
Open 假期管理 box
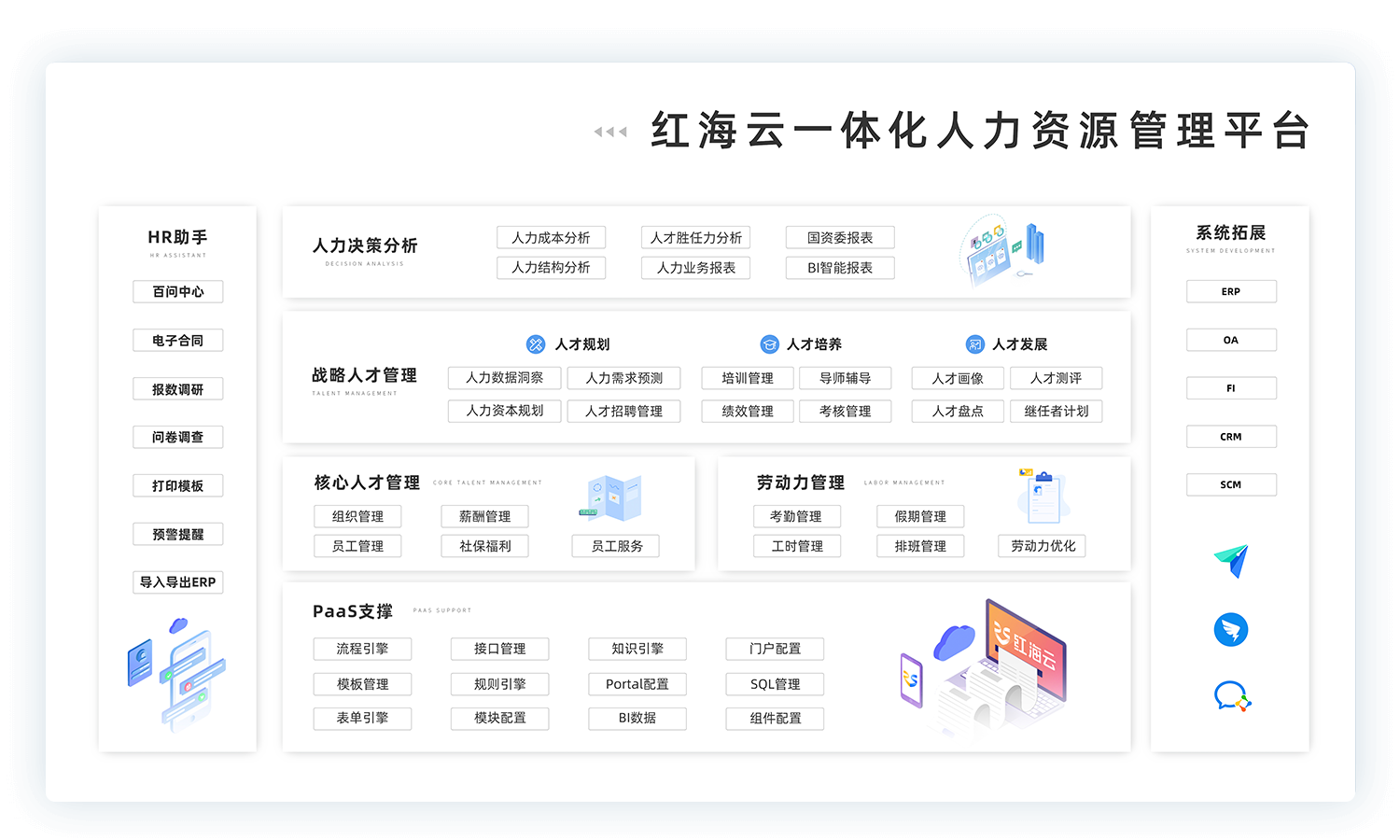click(921, 516)
